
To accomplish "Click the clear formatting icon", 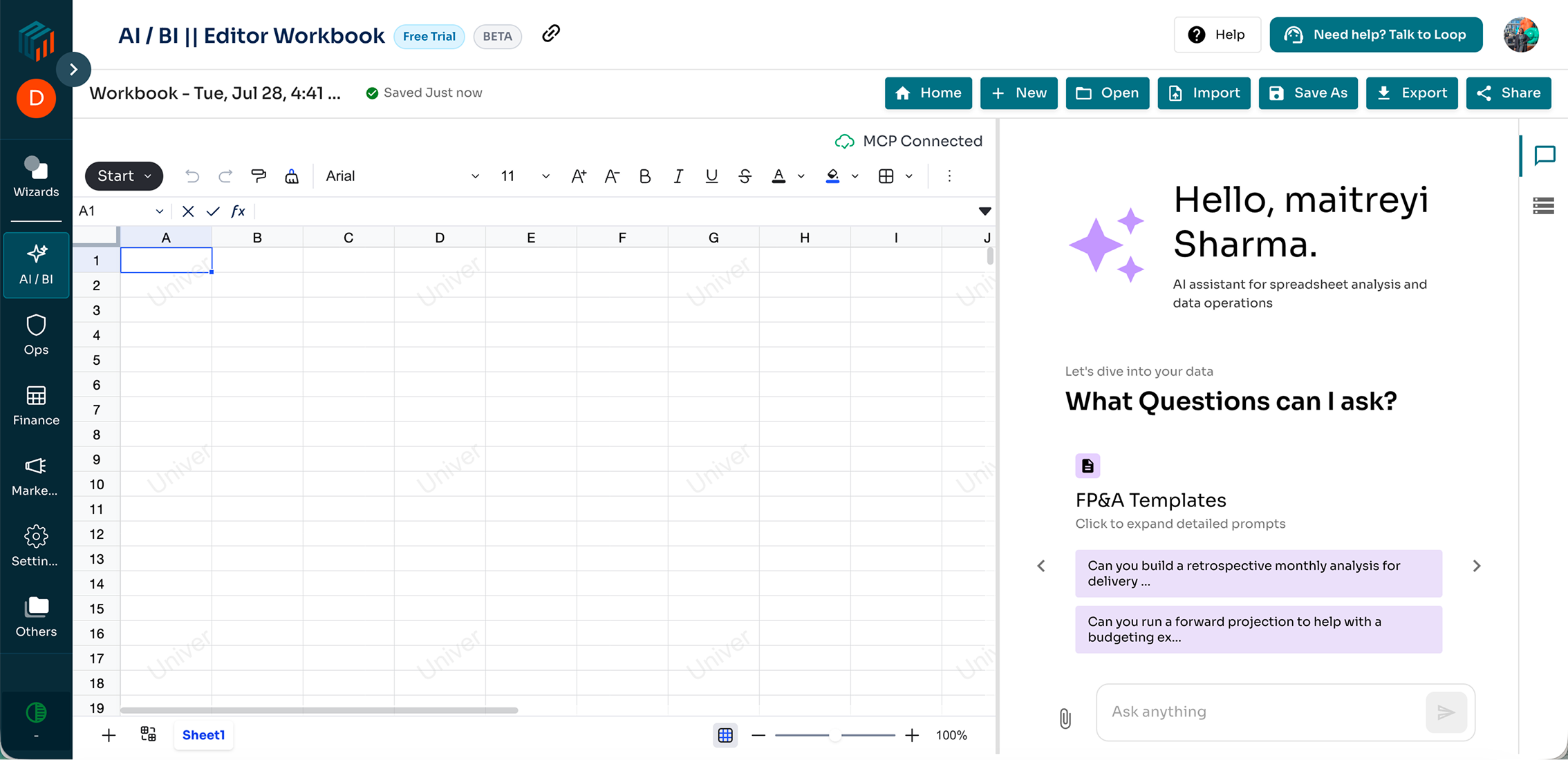I will click(292, 176).
